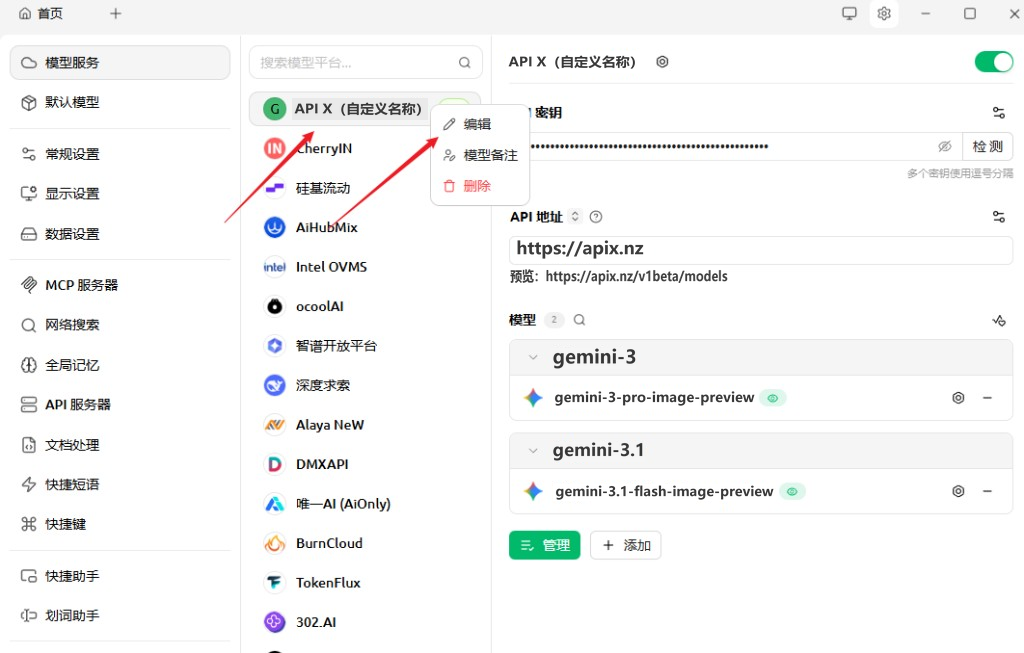Viewport: 1024px width, 653px height.
Task: Show the hidden API key via eye icon
Action: [x=945, y=146]
